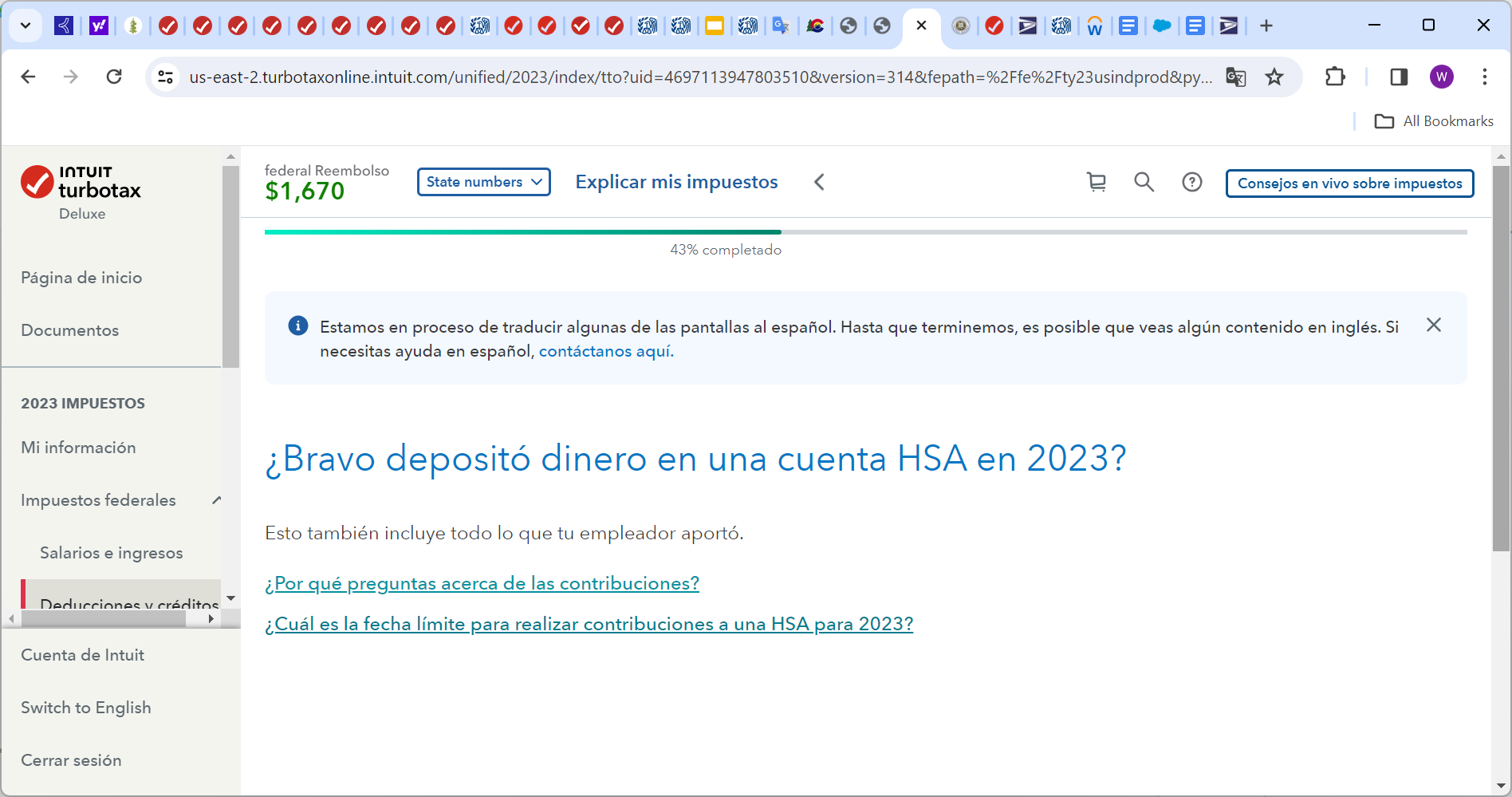Screen dimensions: 1512x797
Task: Open the browser extensions puzzle icon
Action: [x=1334, y=77]
